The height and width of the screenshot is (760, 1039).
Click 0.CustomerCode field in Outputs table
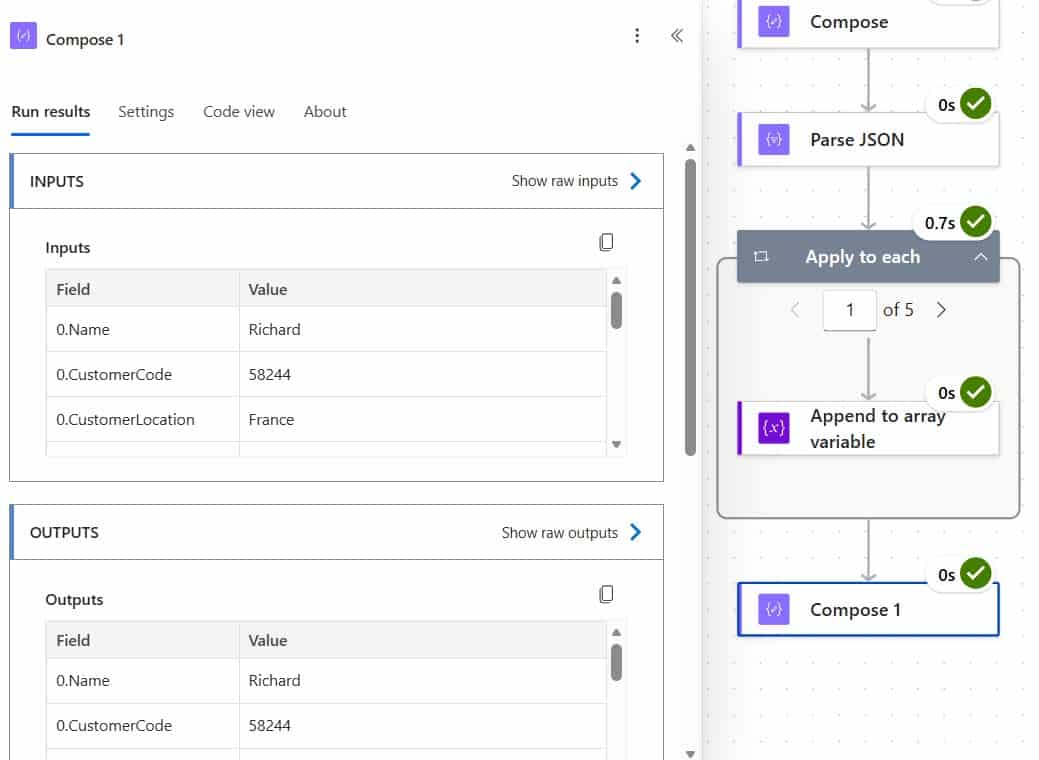click(114, 726)
